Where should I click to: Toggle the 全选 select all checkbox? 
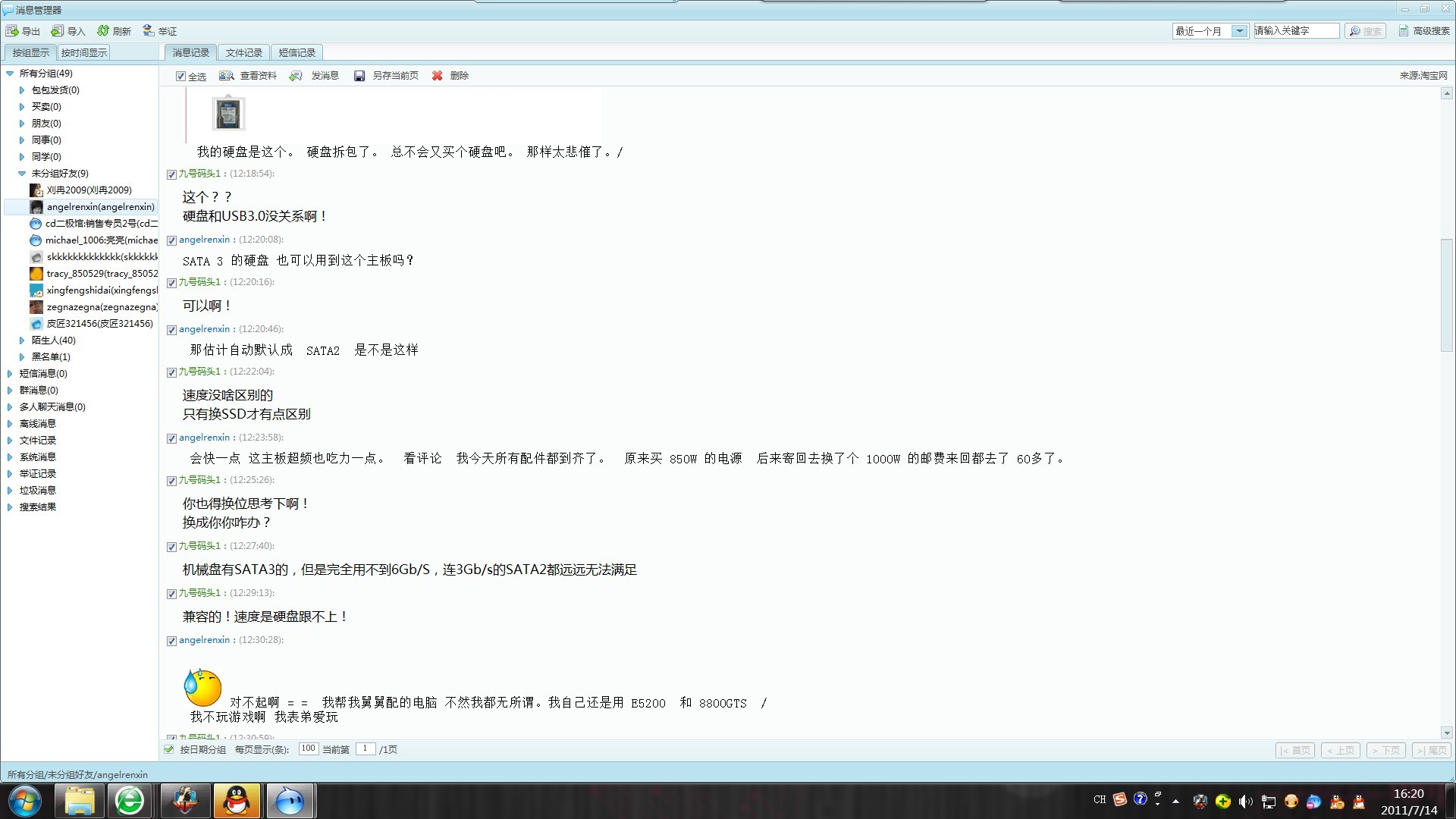point(180,77)
